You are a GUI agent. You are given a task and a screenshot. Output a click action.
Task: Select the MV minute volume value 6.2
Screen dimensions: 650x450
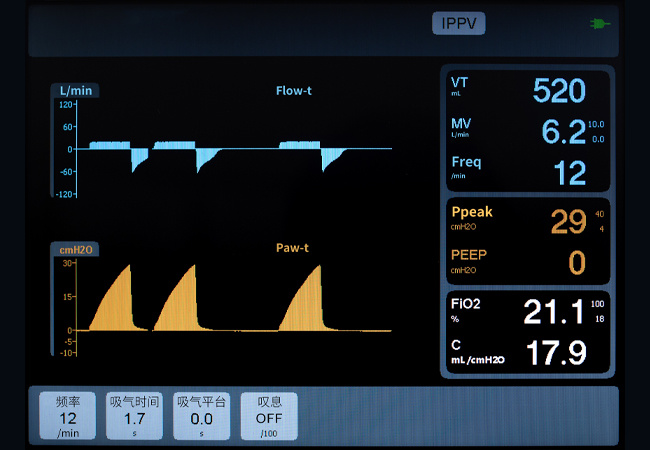tap(563, 131)
